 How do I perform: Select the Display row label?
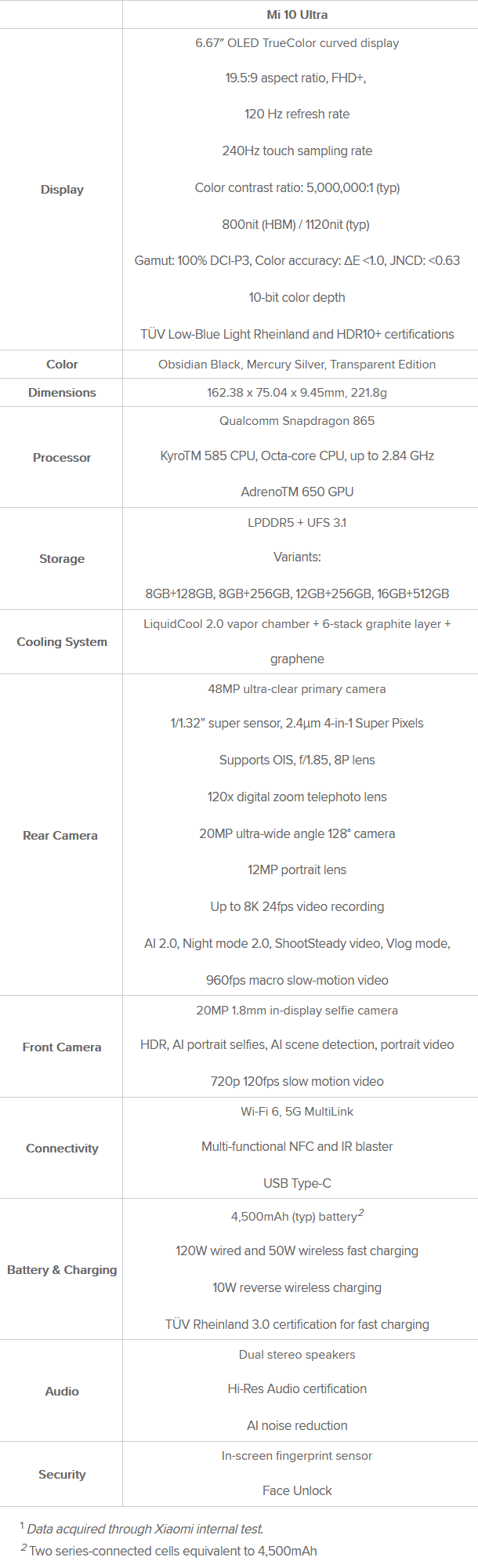[62, 190]
